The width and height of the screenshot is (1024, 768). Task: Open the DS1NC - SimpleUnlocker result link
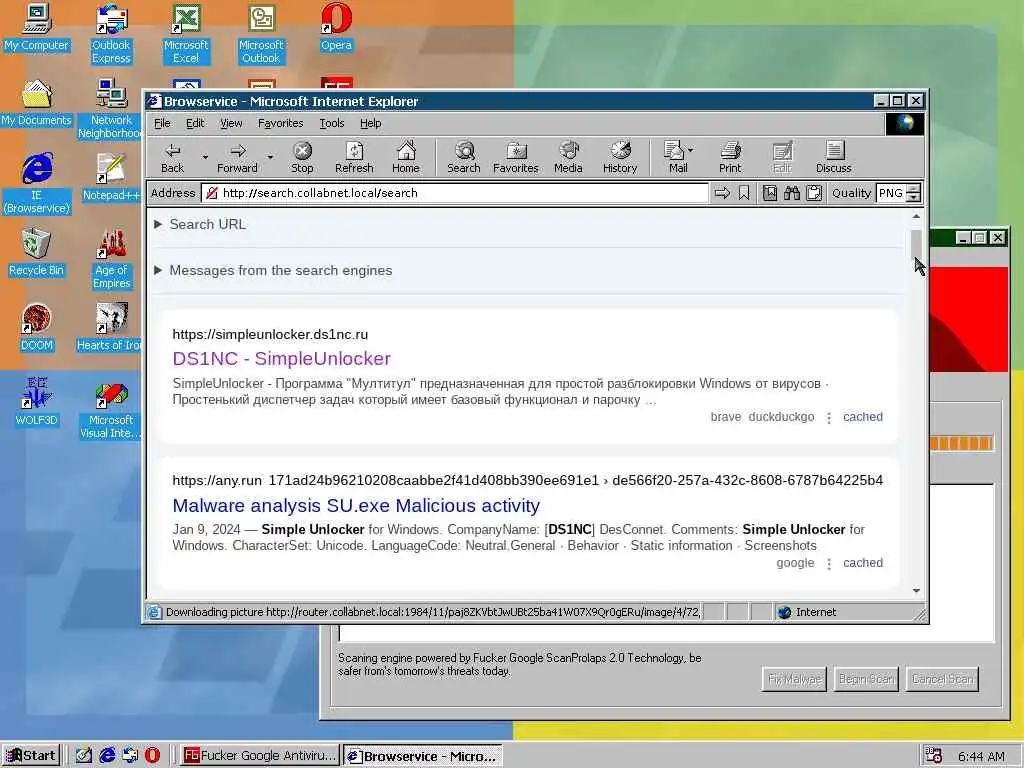point(281,359)
